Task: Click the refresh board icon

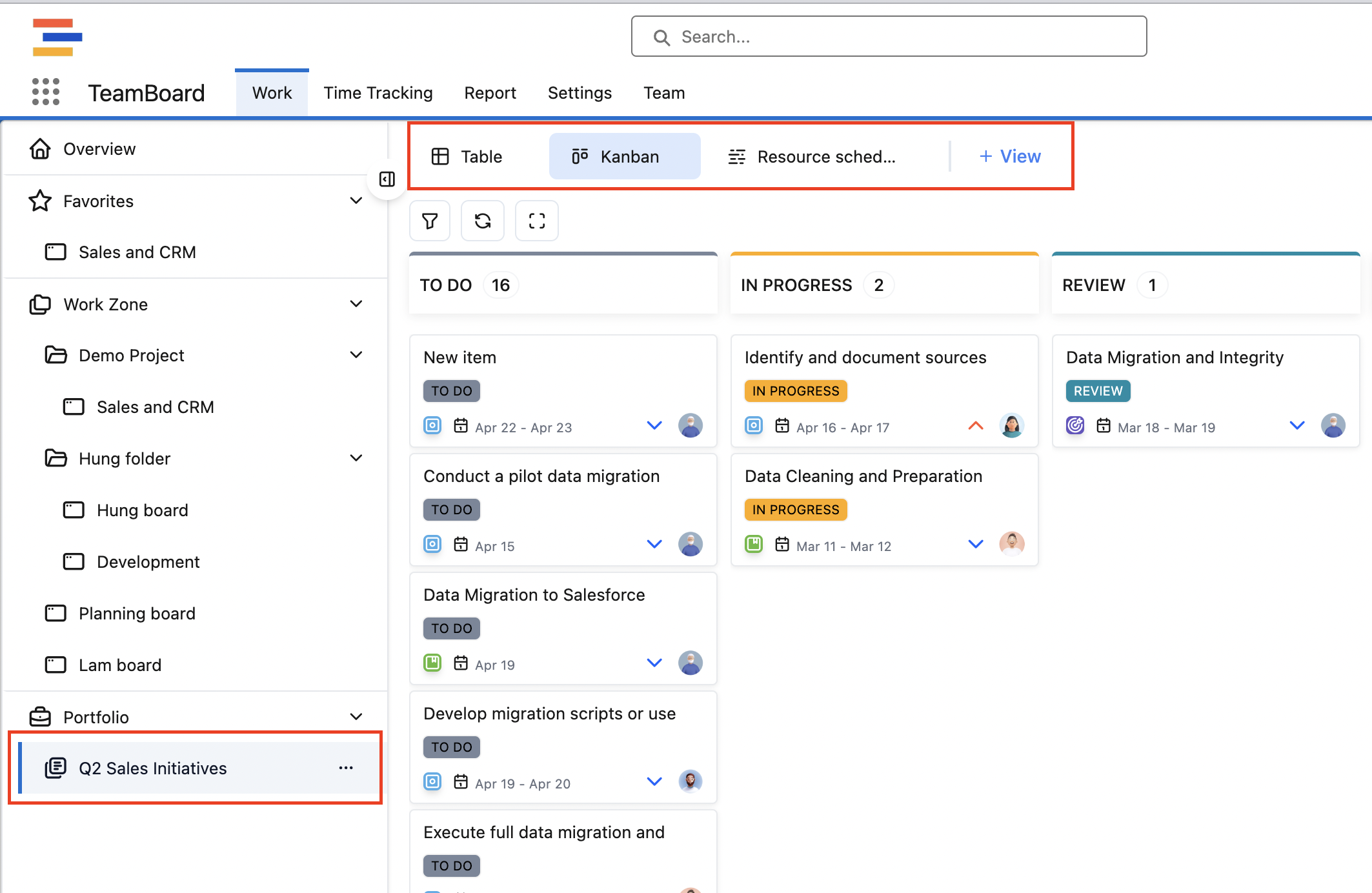Action: [x=483, y=221]
